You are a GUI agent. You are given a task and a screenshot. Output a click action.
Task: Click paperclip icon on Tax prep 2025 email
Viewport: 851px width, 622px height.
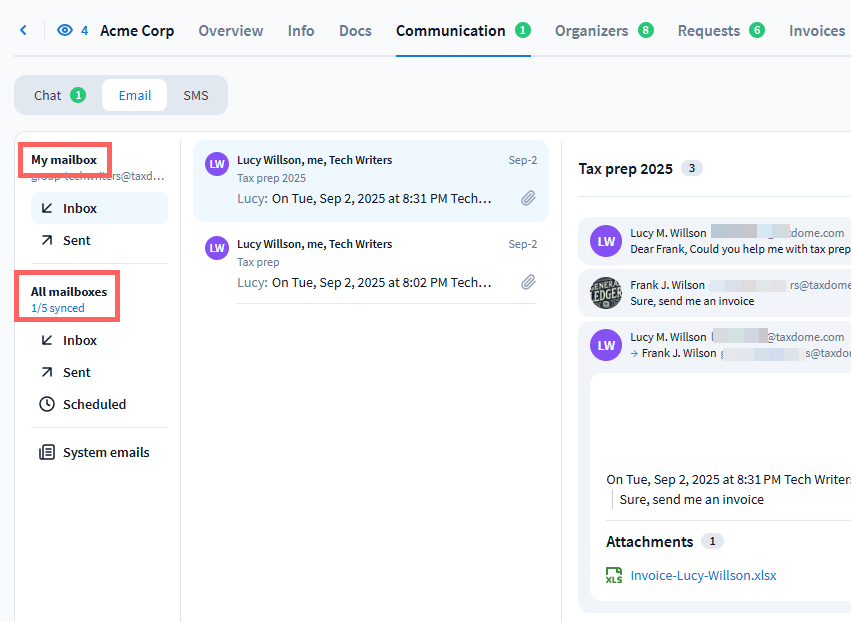[528, 199]
